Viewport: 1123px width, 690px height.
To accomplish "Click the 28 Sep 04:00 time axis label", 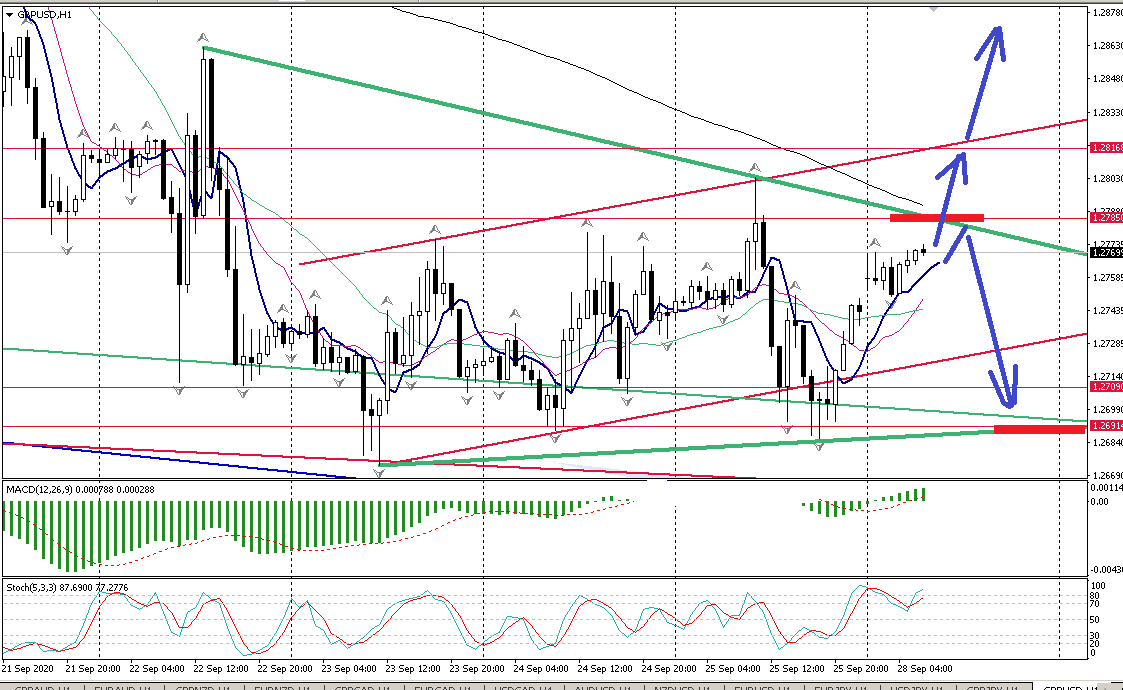I will [905, 668].
